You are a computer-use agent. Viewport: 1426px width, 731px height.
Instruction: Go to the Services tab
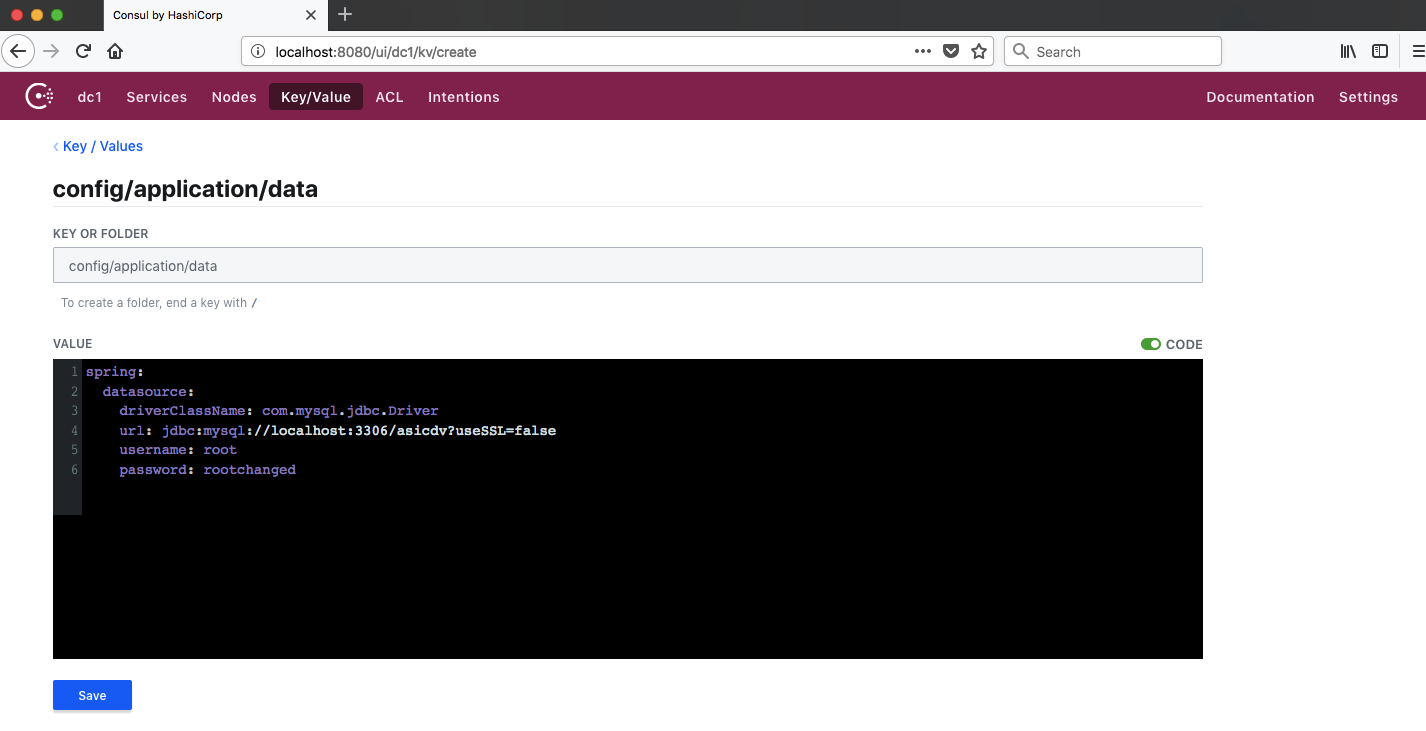[157, 97]
